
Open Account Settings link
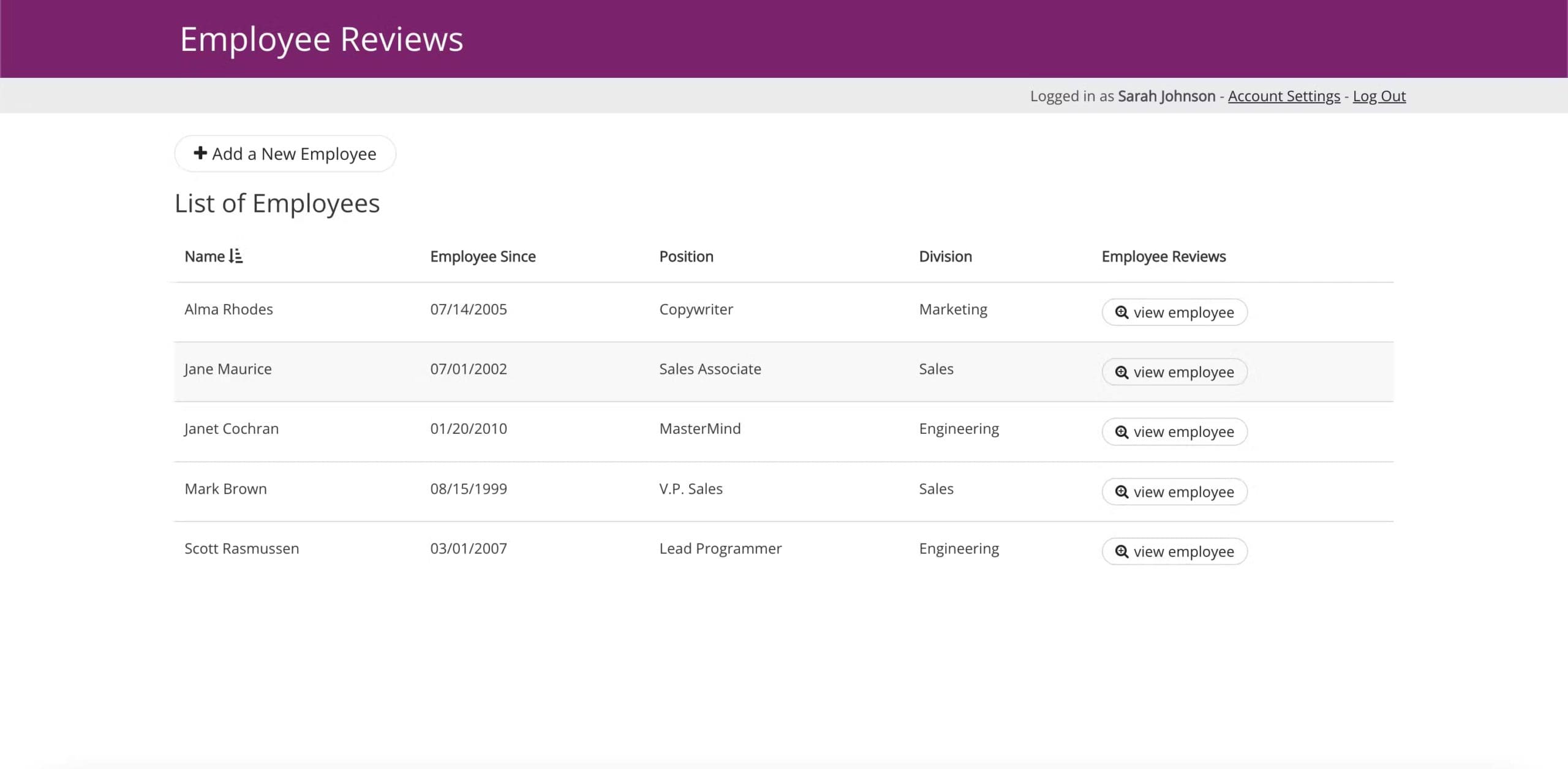tap(1283, 96)
